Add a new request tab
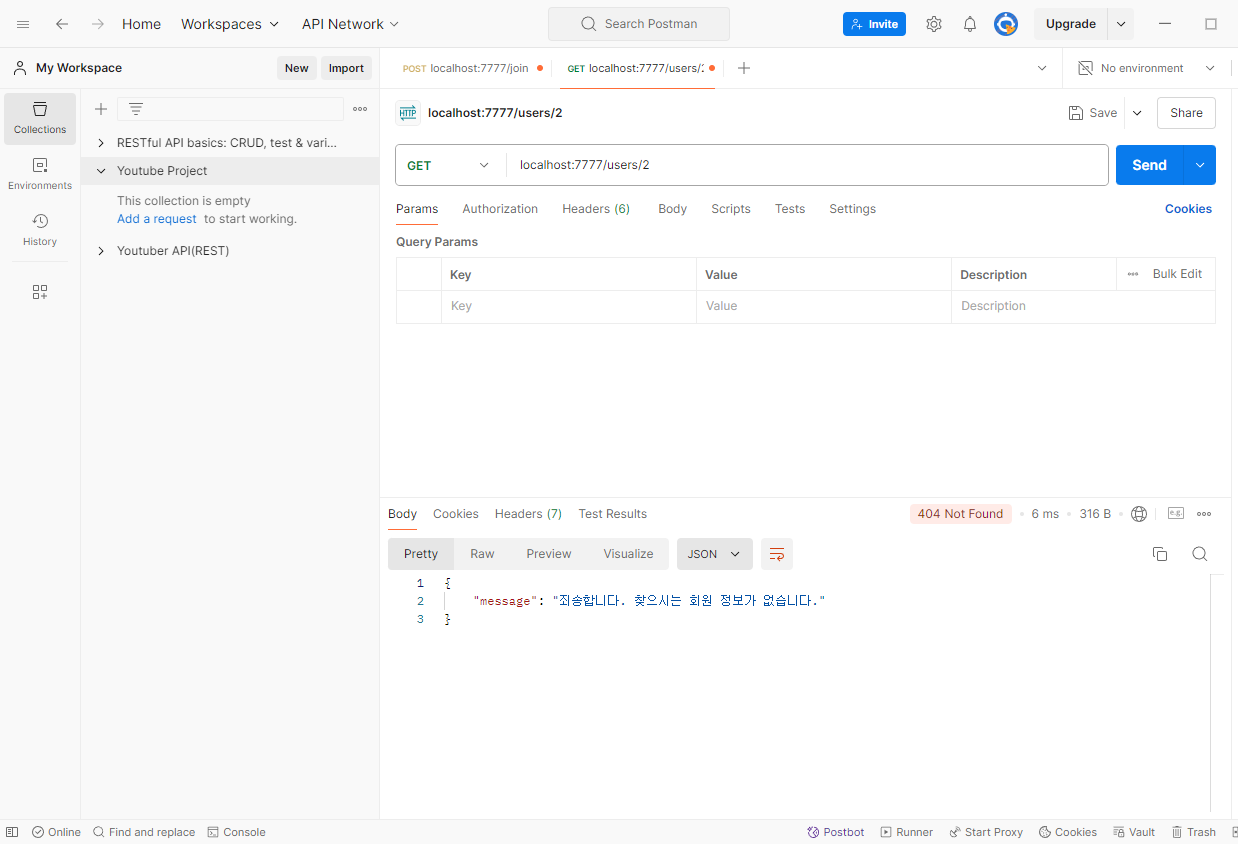 (744, 68)
